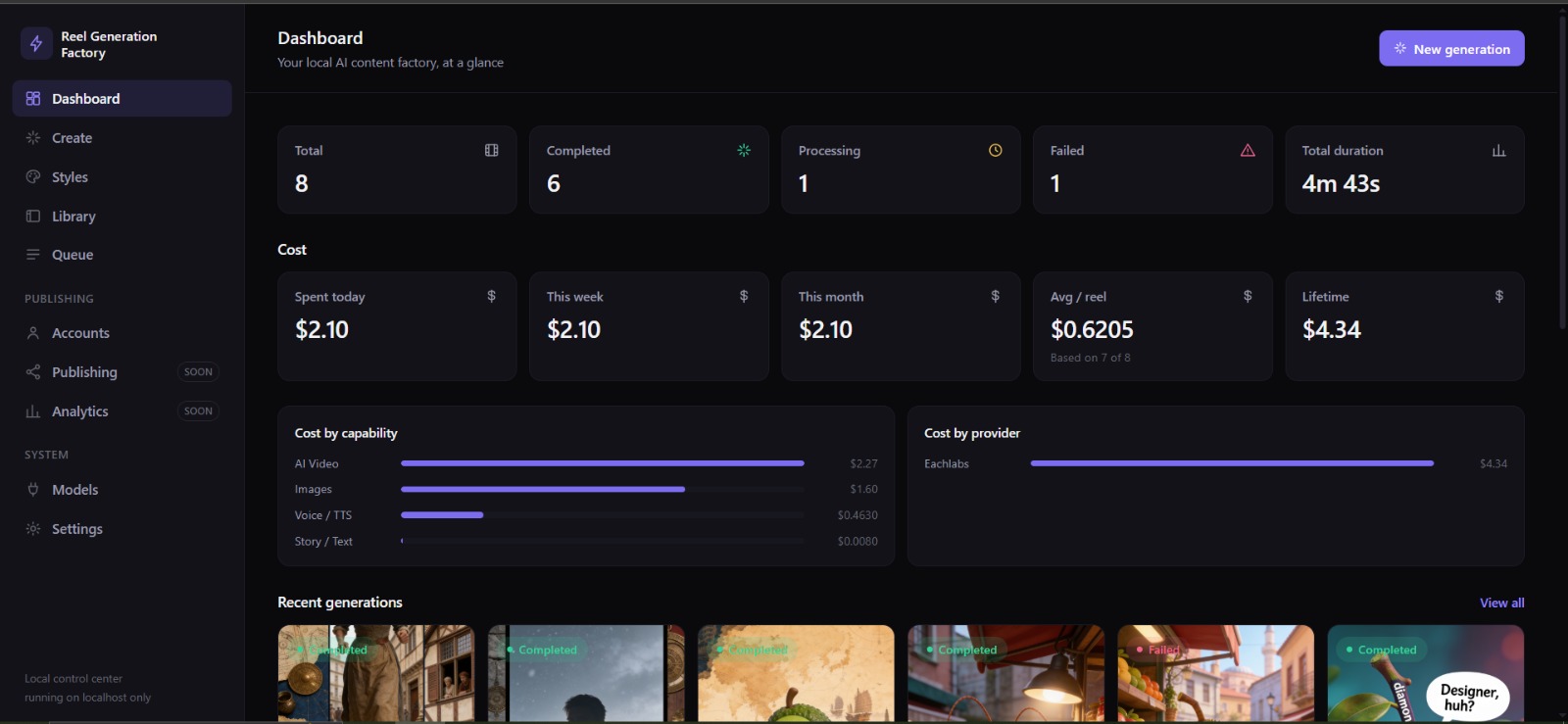Screen dimensions: 1568x724
Task: Click the dollar icon on Spent today card
Action: pyautogui.click(x=492, y=296)
